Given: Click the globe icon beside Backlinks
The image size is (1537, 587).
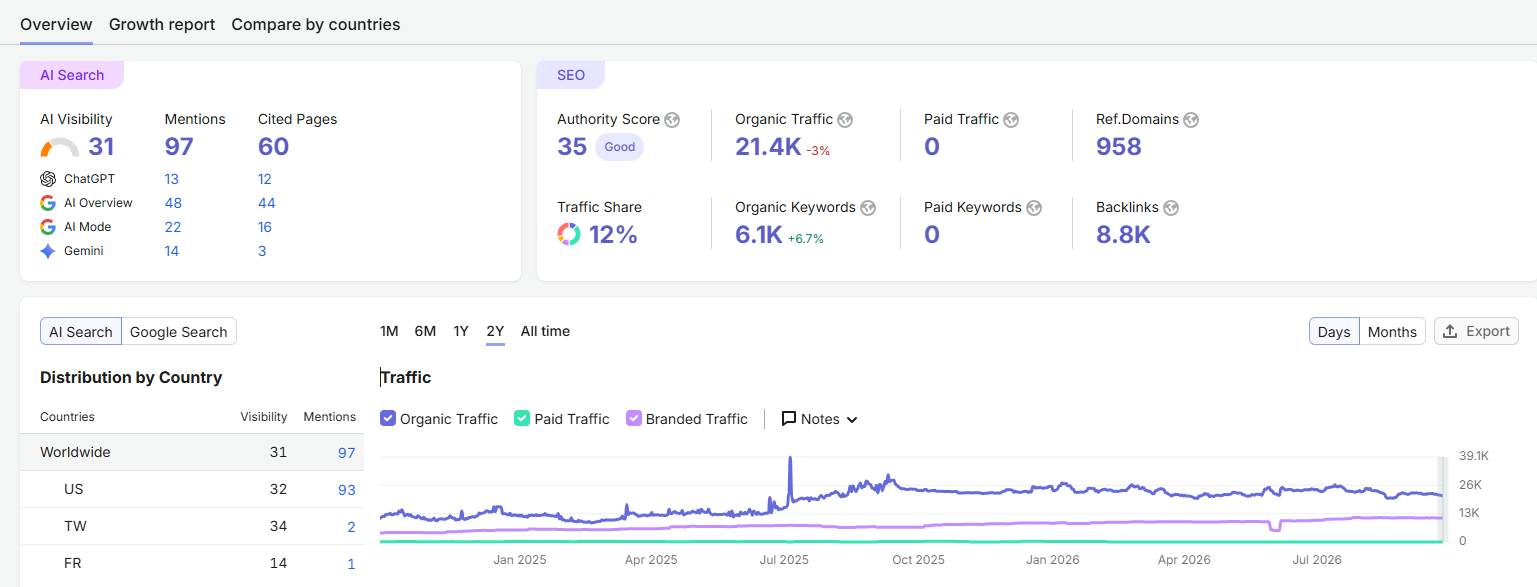Looking at the screenshot, I should coord(1171,208).
